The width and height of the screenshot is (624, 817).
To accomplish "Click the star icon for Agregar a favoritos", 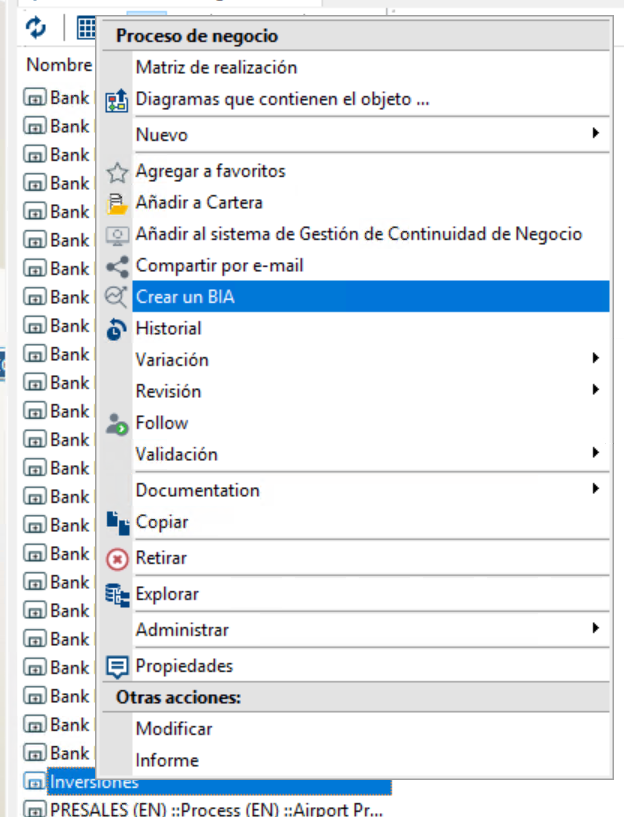I will (117, 172).
